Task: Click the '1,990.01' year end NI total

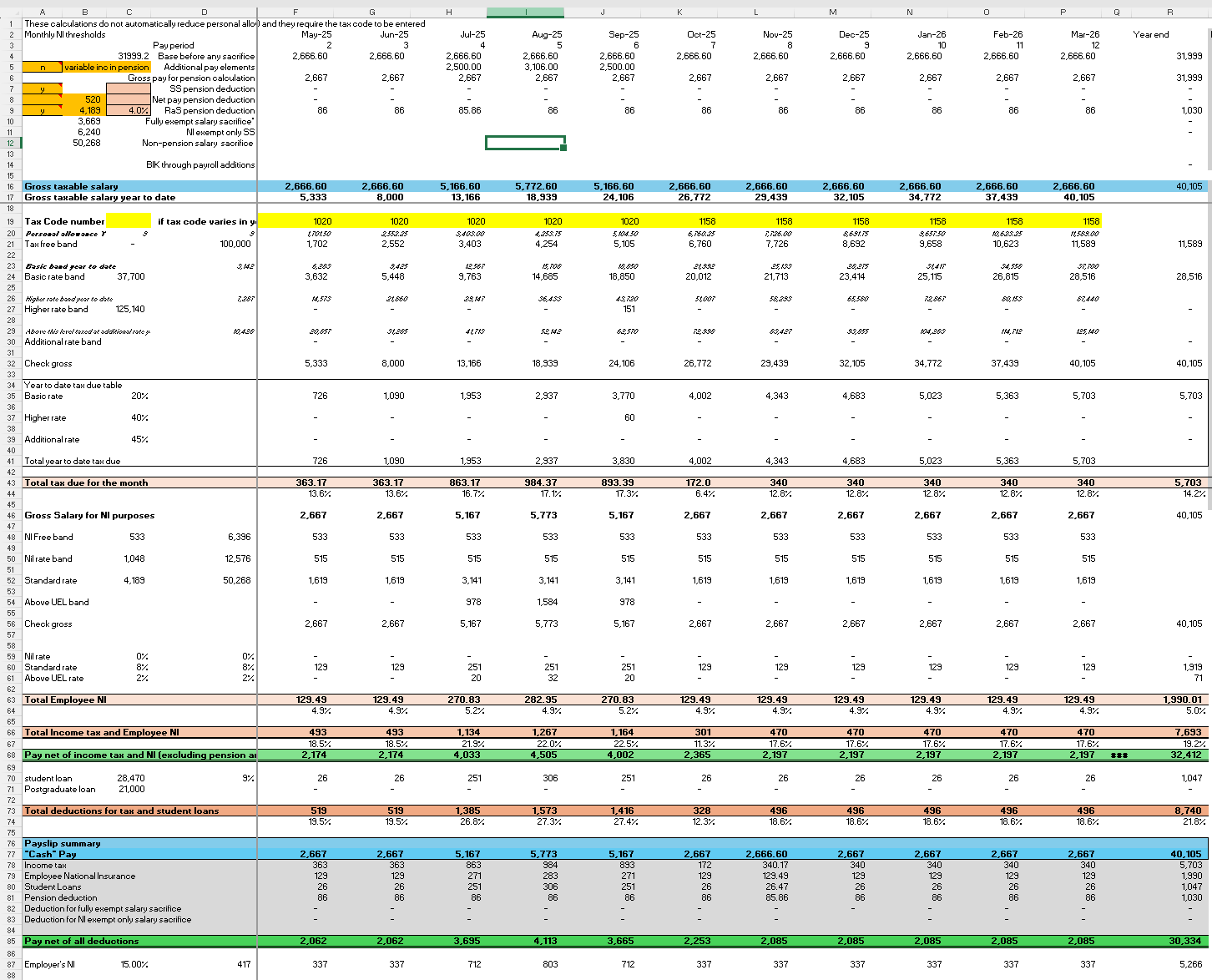Action: 1182,700
